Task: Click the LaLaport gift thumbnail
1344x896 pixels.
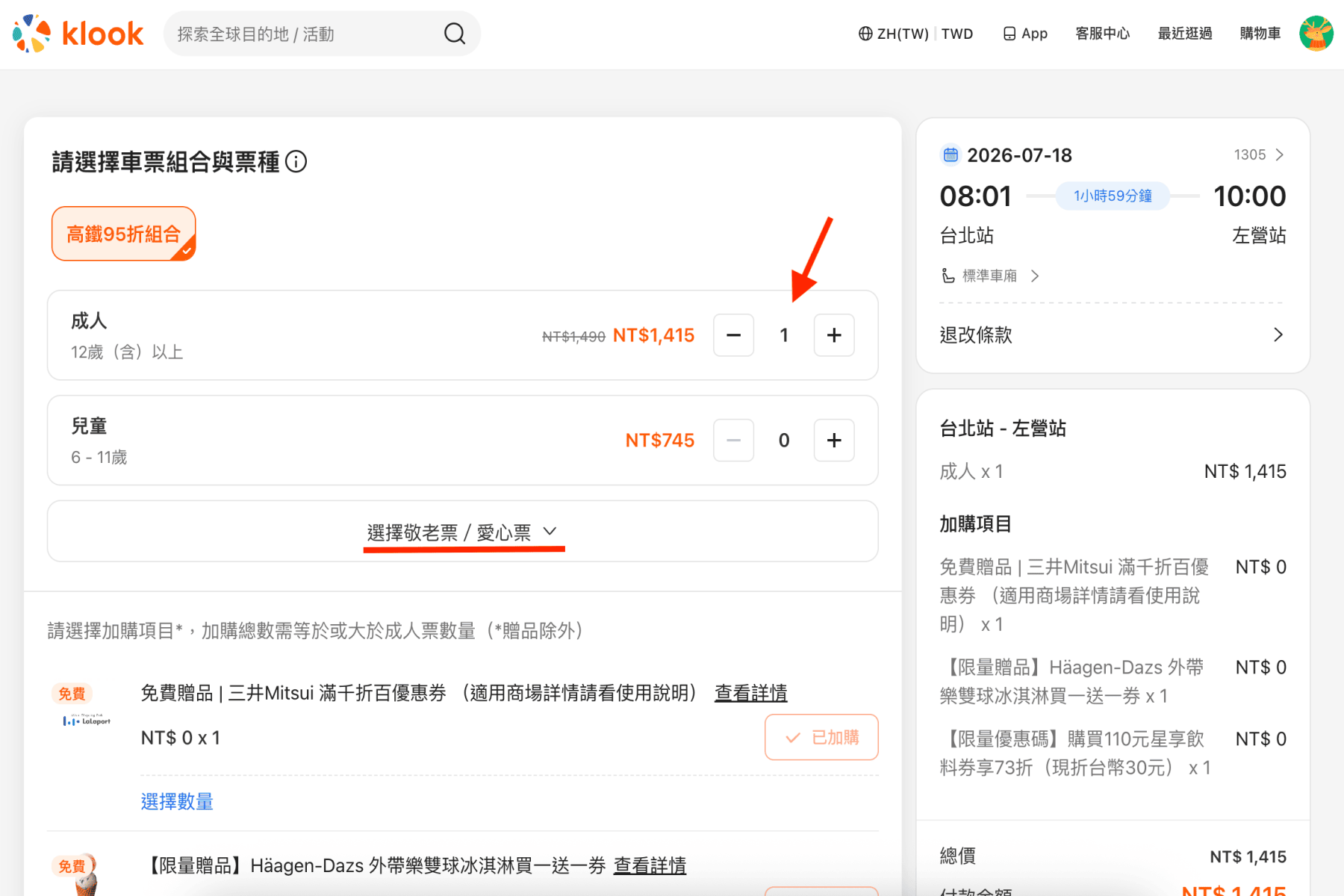Action: tap(87, 721)
